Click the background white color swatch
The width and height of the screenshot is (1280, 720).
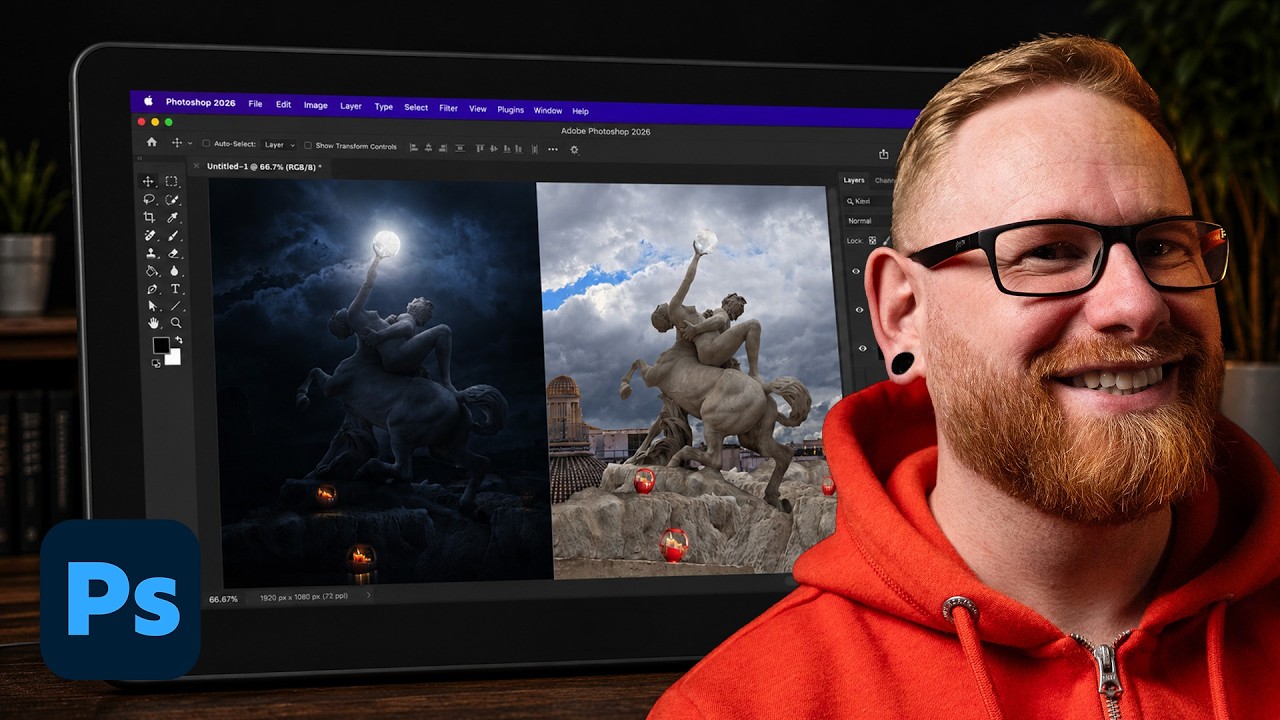[x=175, y=358]
